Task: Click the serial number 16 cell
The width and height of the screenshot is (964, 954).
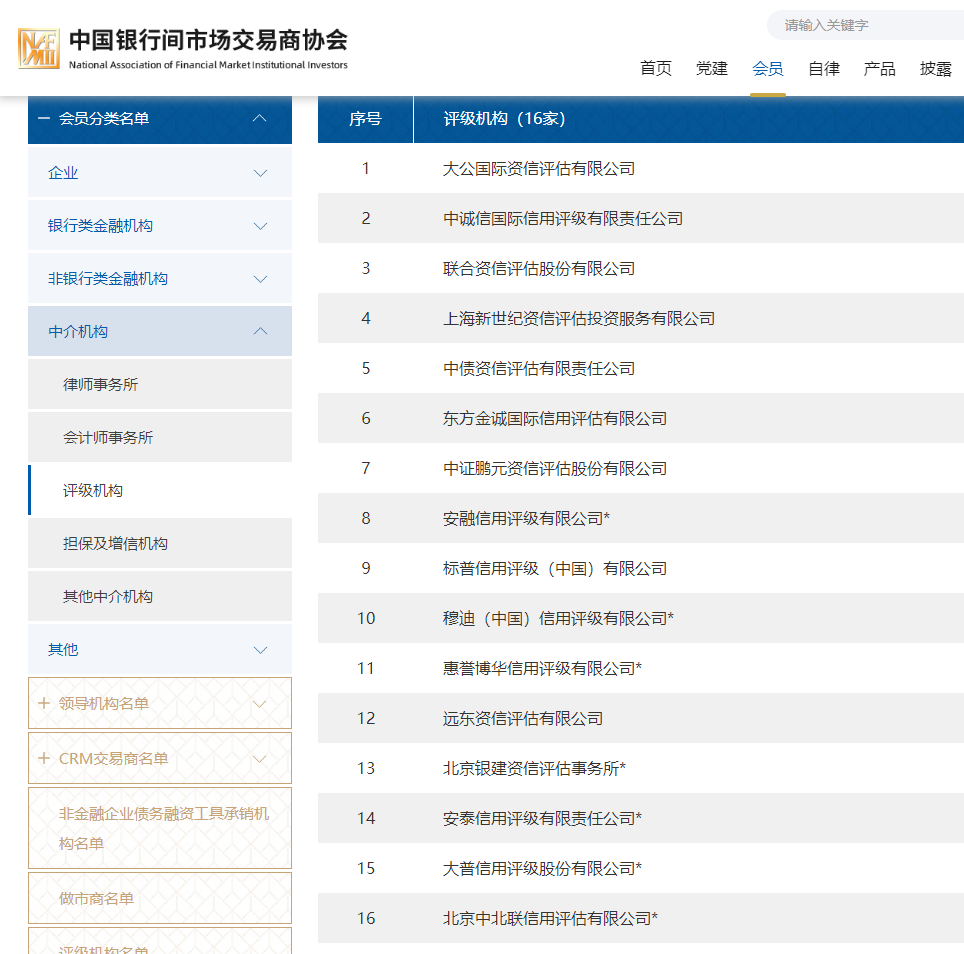Action: click(x=366, y=918)
